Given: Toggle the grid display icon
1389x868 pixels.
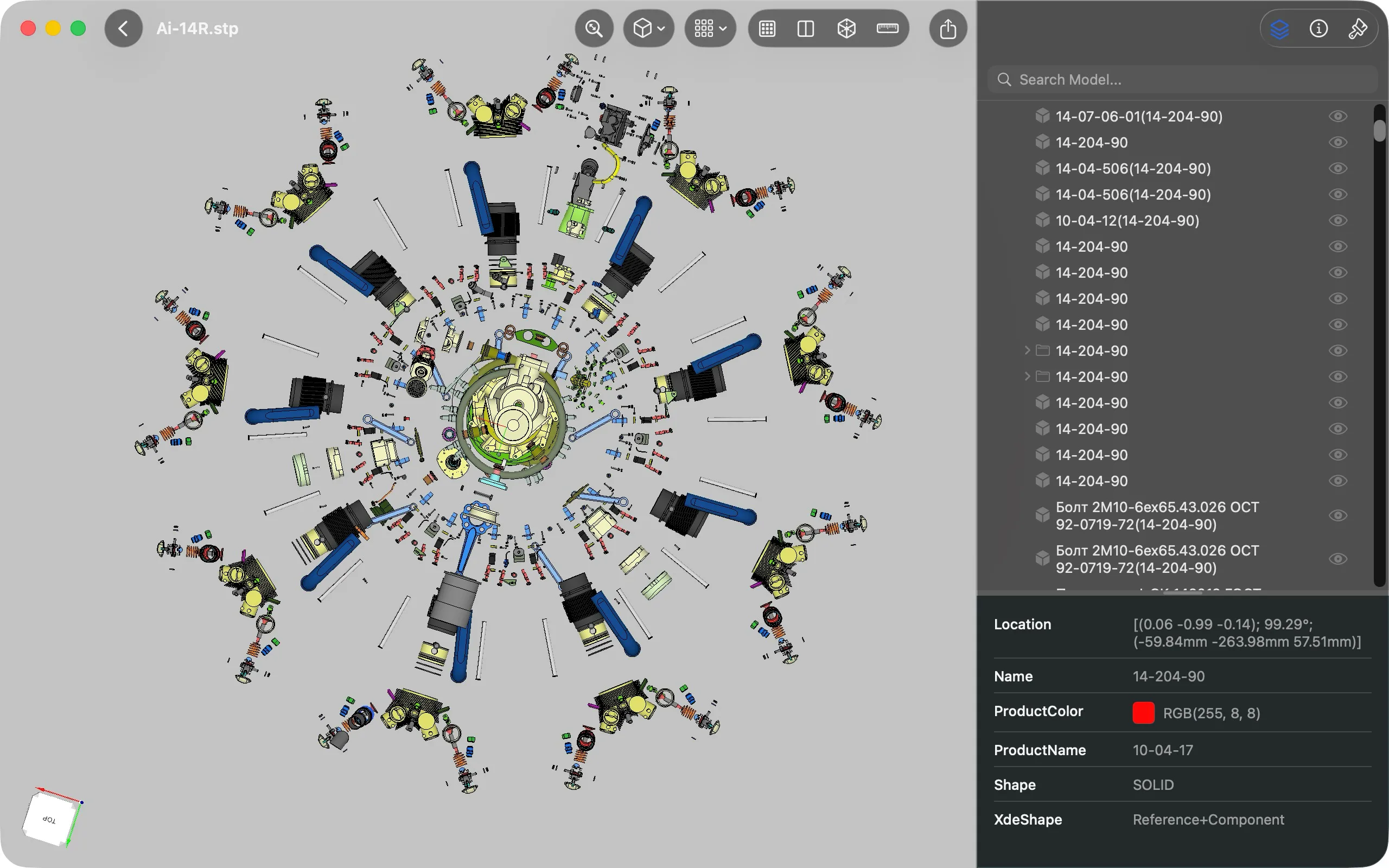Looking at the screenshot, I should tap(767, 28).
